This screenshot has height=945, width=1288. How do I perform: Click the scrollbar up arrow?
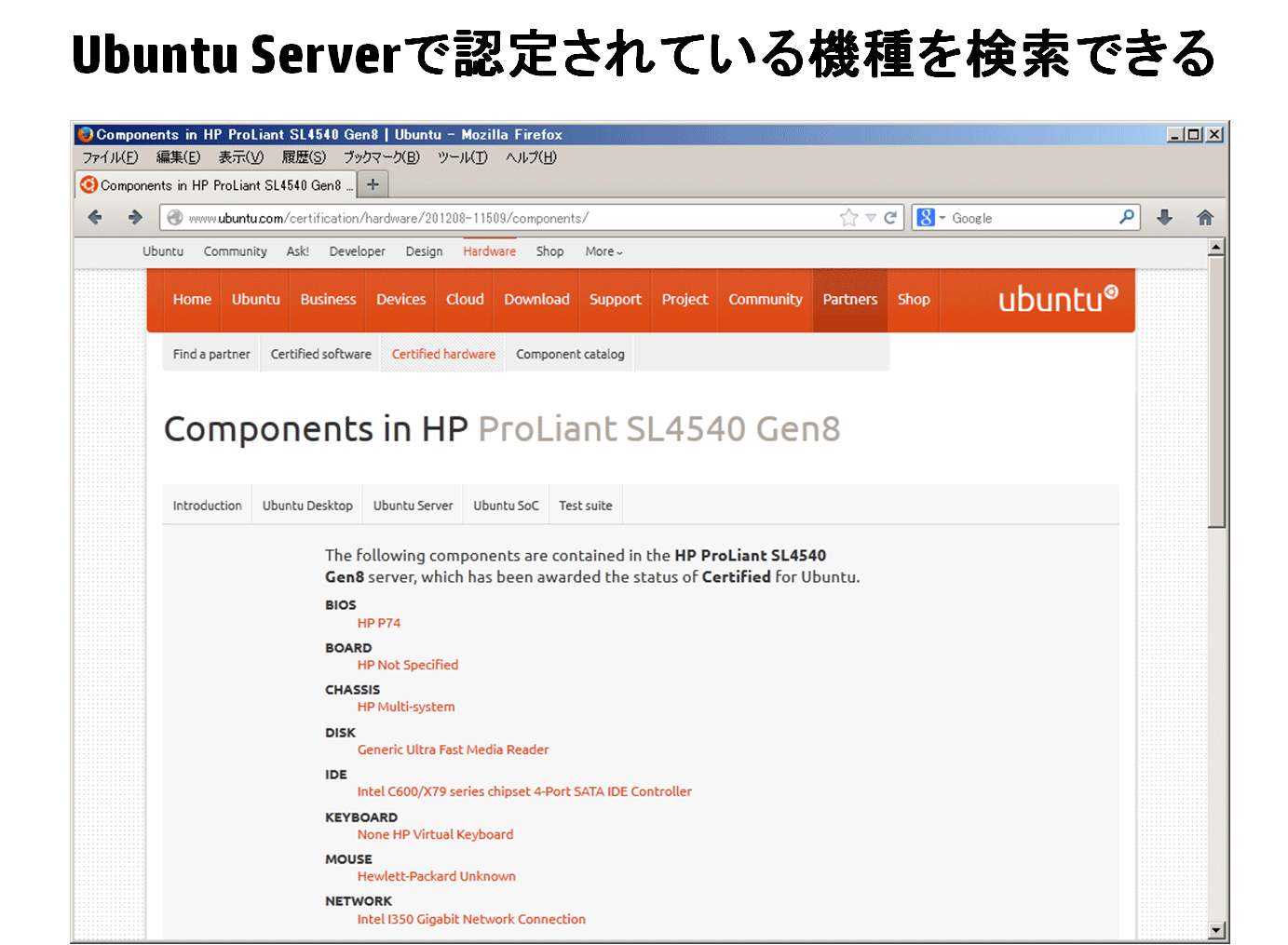pos(1215,248)
